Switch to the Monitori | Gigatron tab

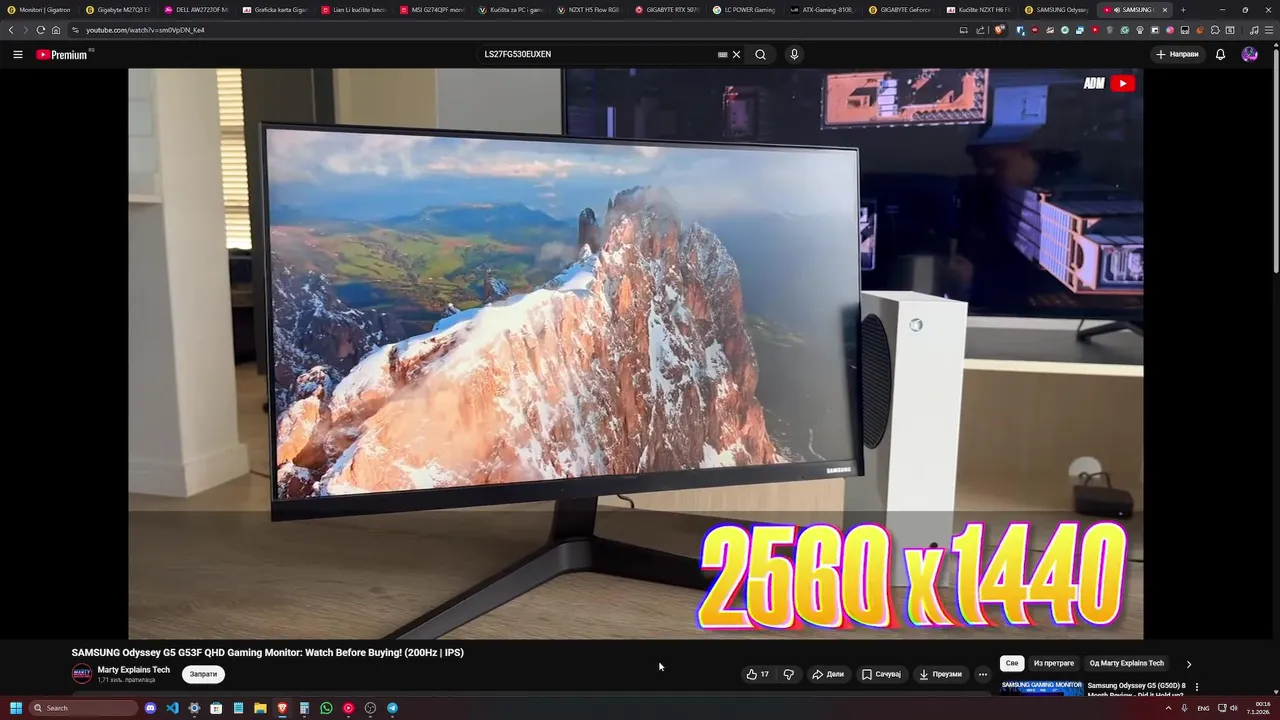click(x=39, y=9)
